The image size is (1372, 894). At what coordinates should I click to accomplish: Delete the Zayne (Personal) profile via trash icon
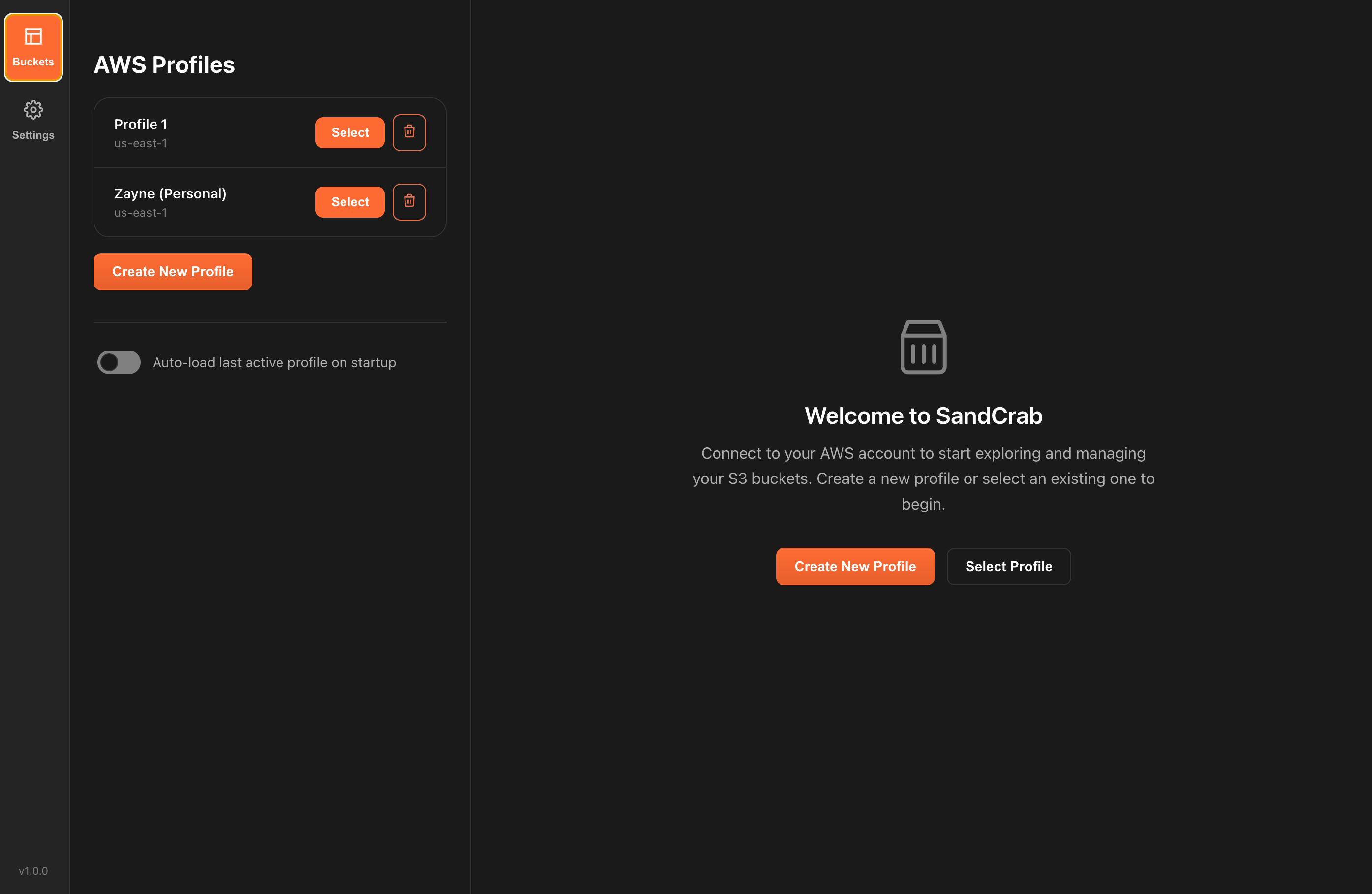(409, 202)
